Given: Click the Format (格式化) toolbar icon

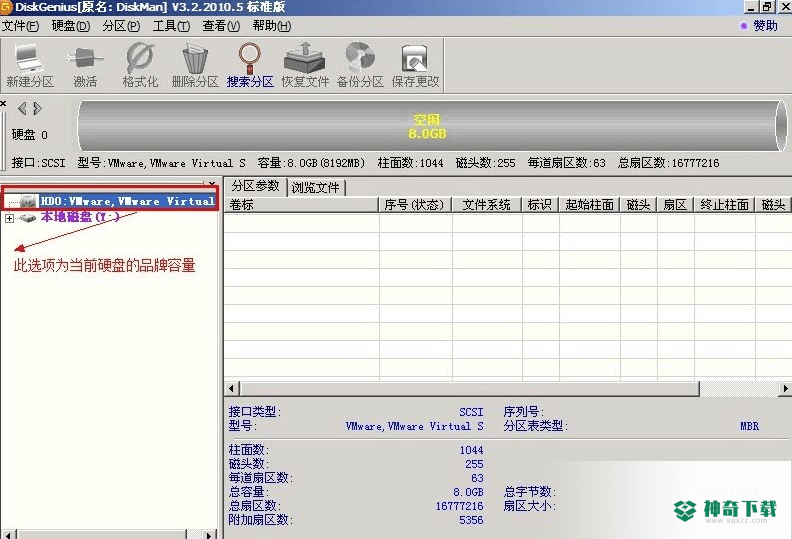Looking at the screenshot, I should pyautogui.click(x=140, y=65).
